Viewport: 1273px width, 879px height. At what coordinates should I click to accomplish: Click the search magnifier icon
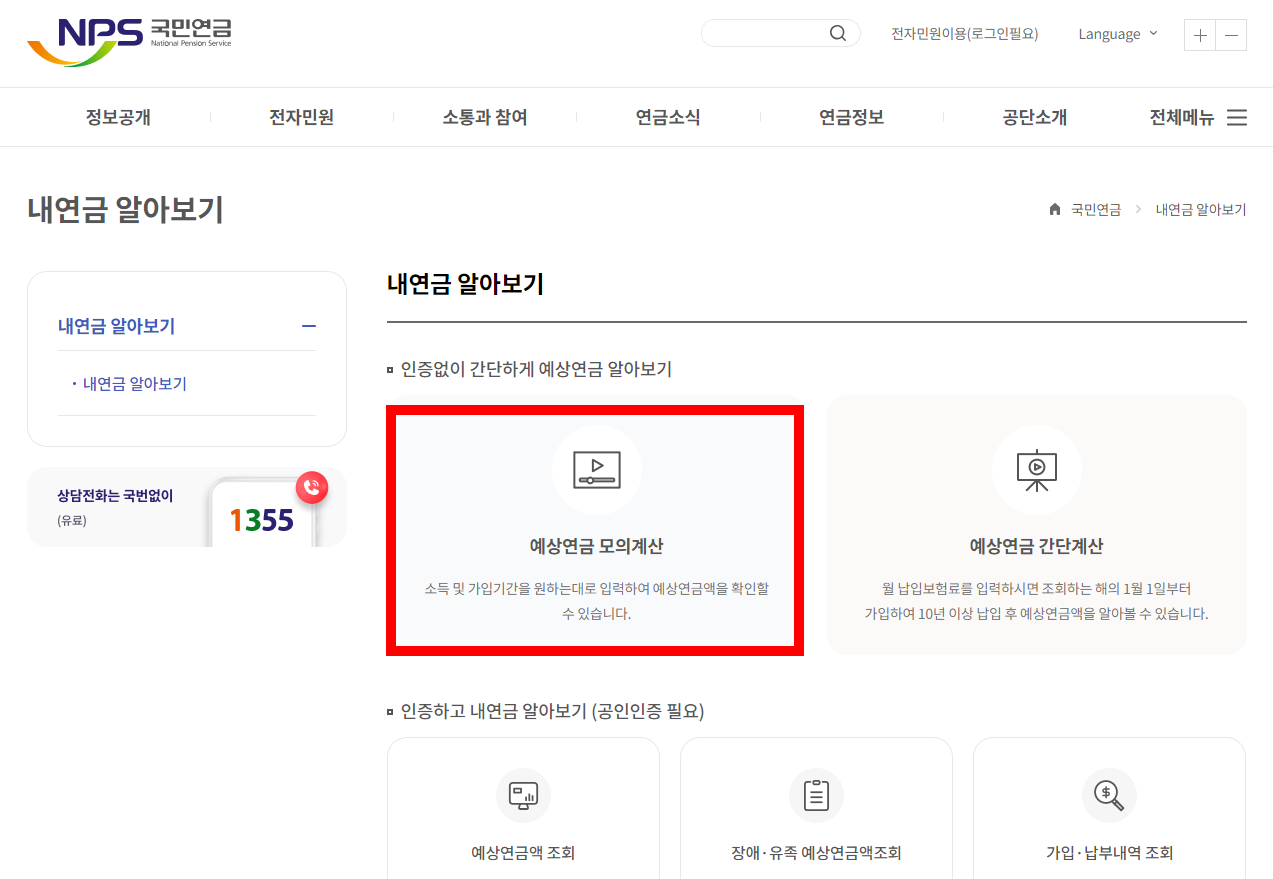(837, 32)
